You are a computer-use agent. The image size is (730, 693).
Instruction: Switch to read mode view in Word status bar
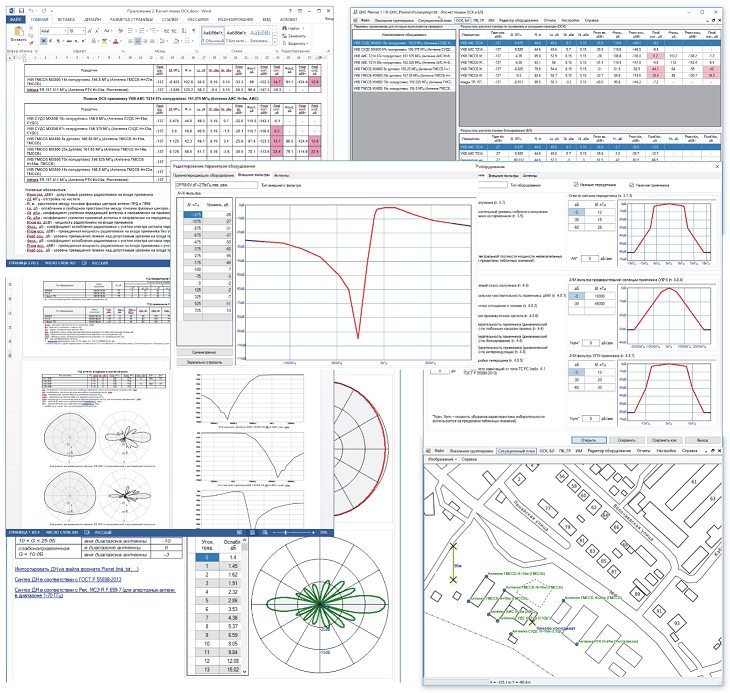tap(239, 532)
